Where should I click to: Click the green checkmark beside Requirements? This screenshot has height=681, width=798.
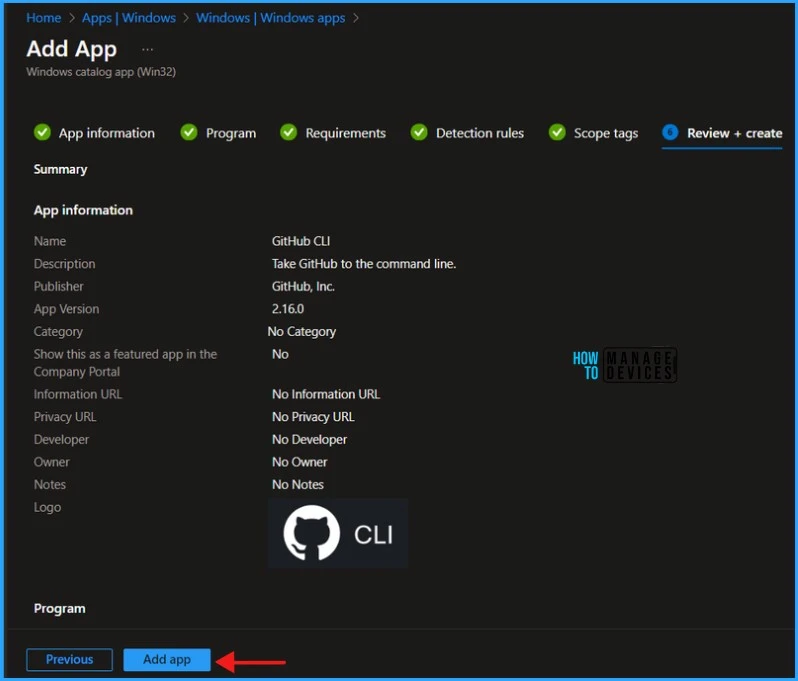(x=289, y=132)
